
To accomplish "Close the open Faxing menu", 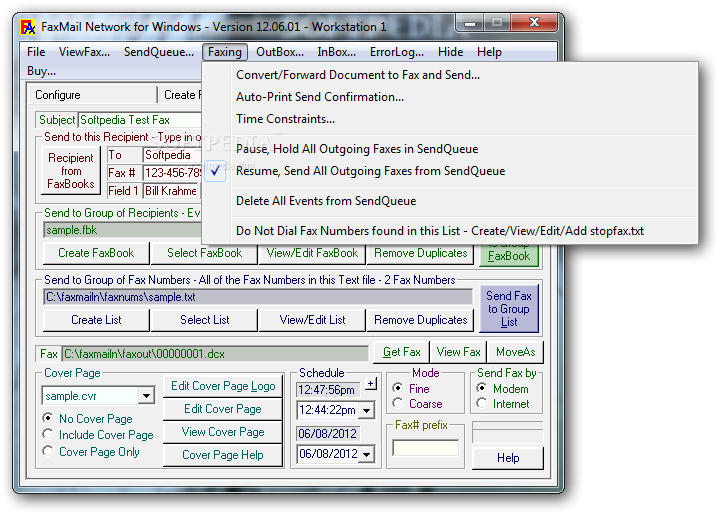I will click(225, 52).
